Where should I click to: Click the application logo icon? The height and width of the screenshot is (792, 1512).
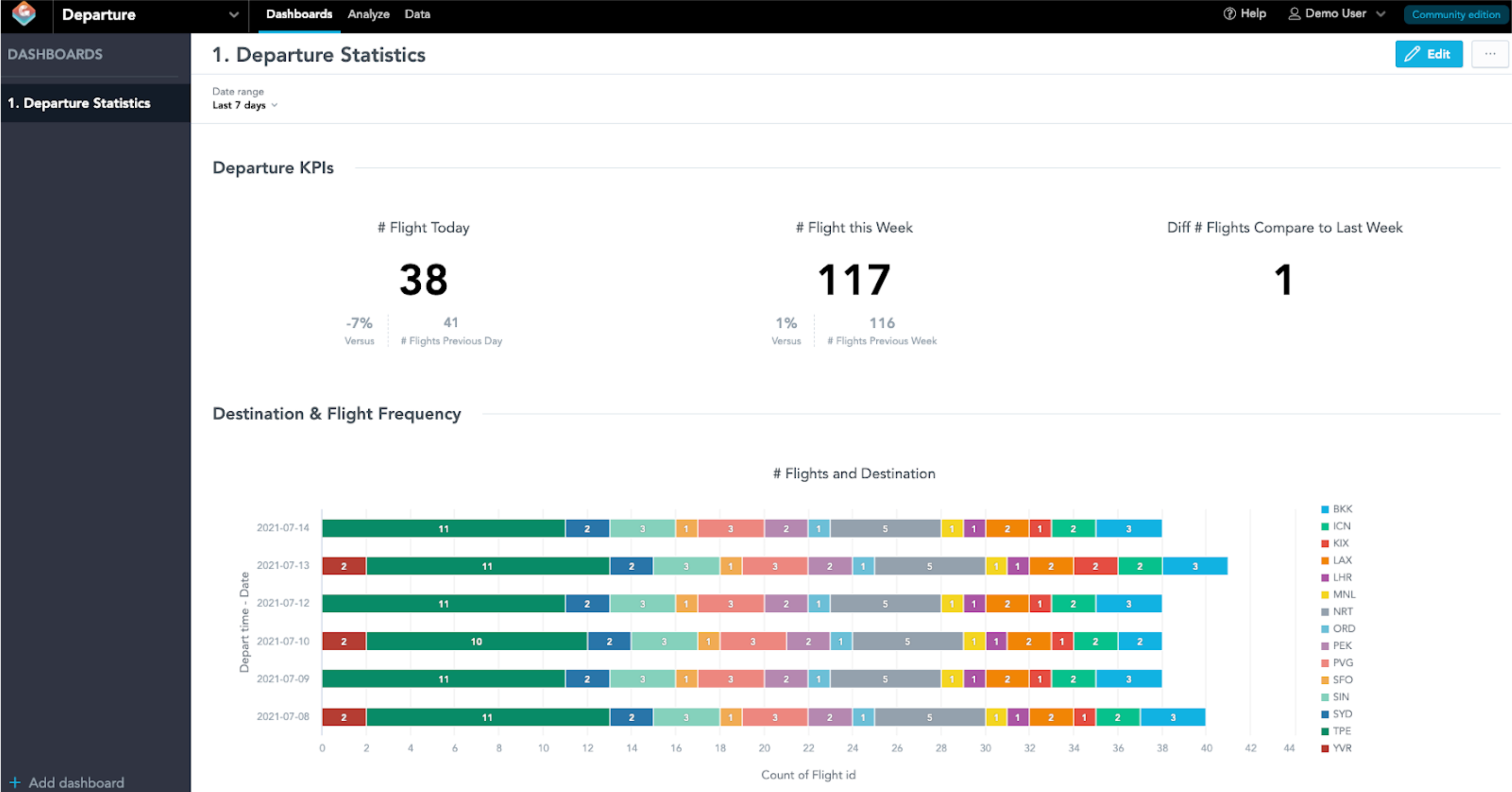25,15
